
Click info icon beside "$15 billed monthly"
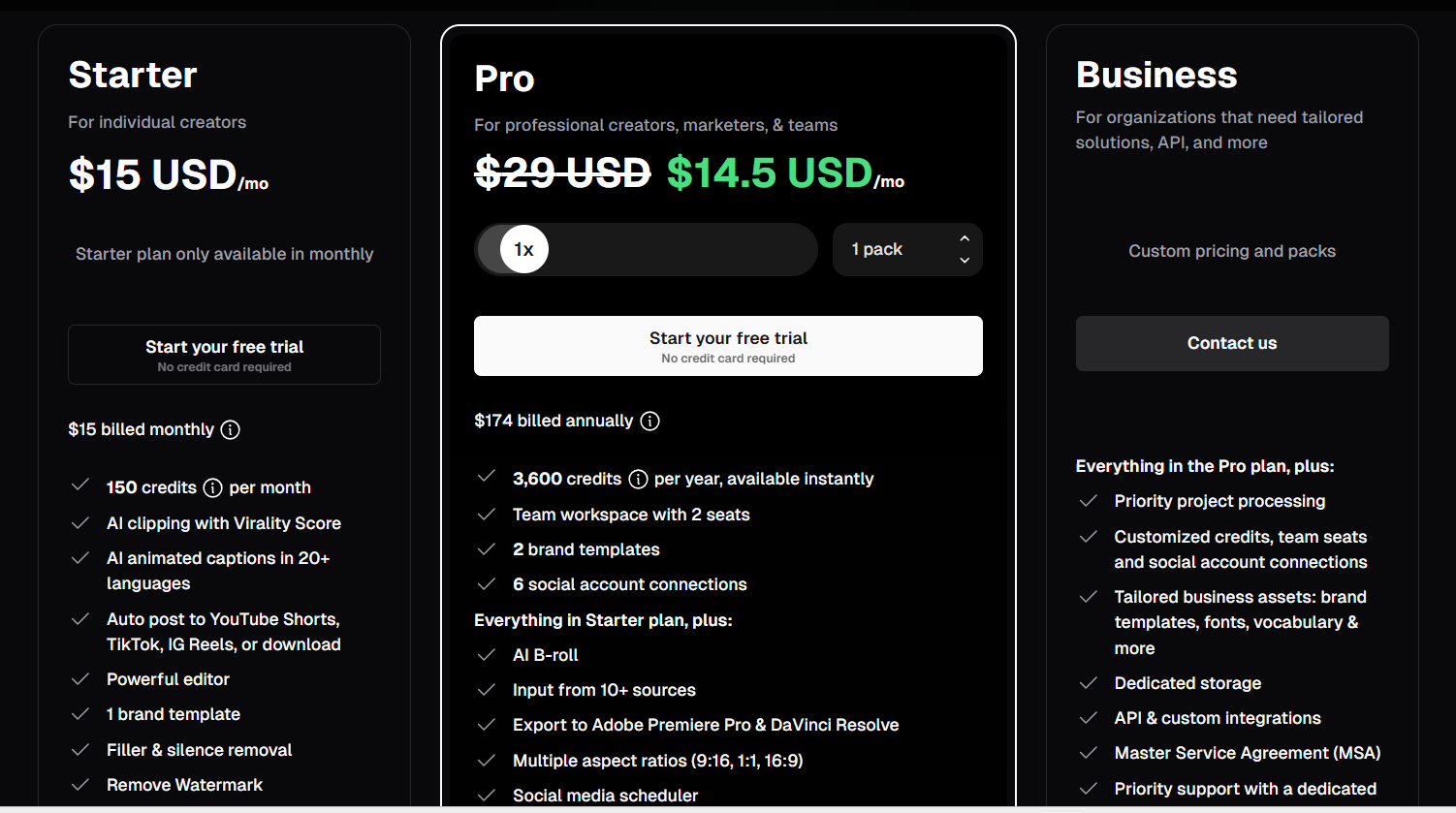[231, 429]
